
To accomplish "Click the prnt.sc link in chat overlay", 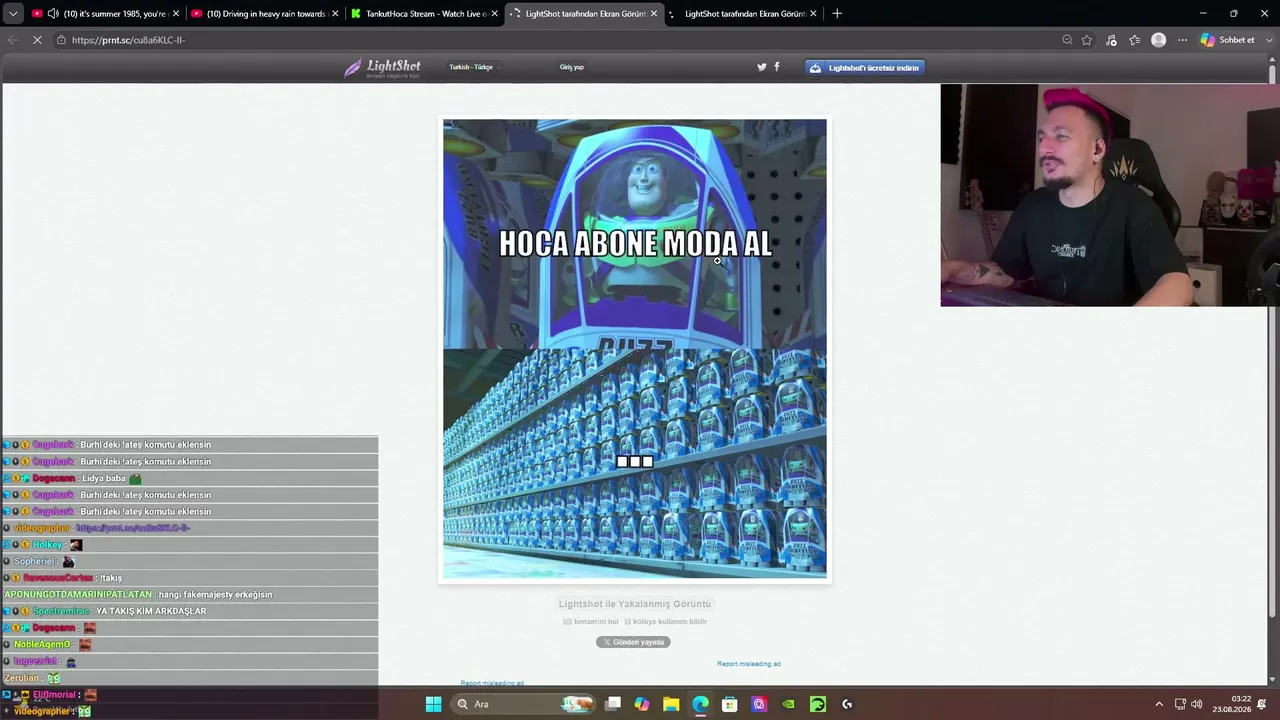I will click(x=133, y=528).
